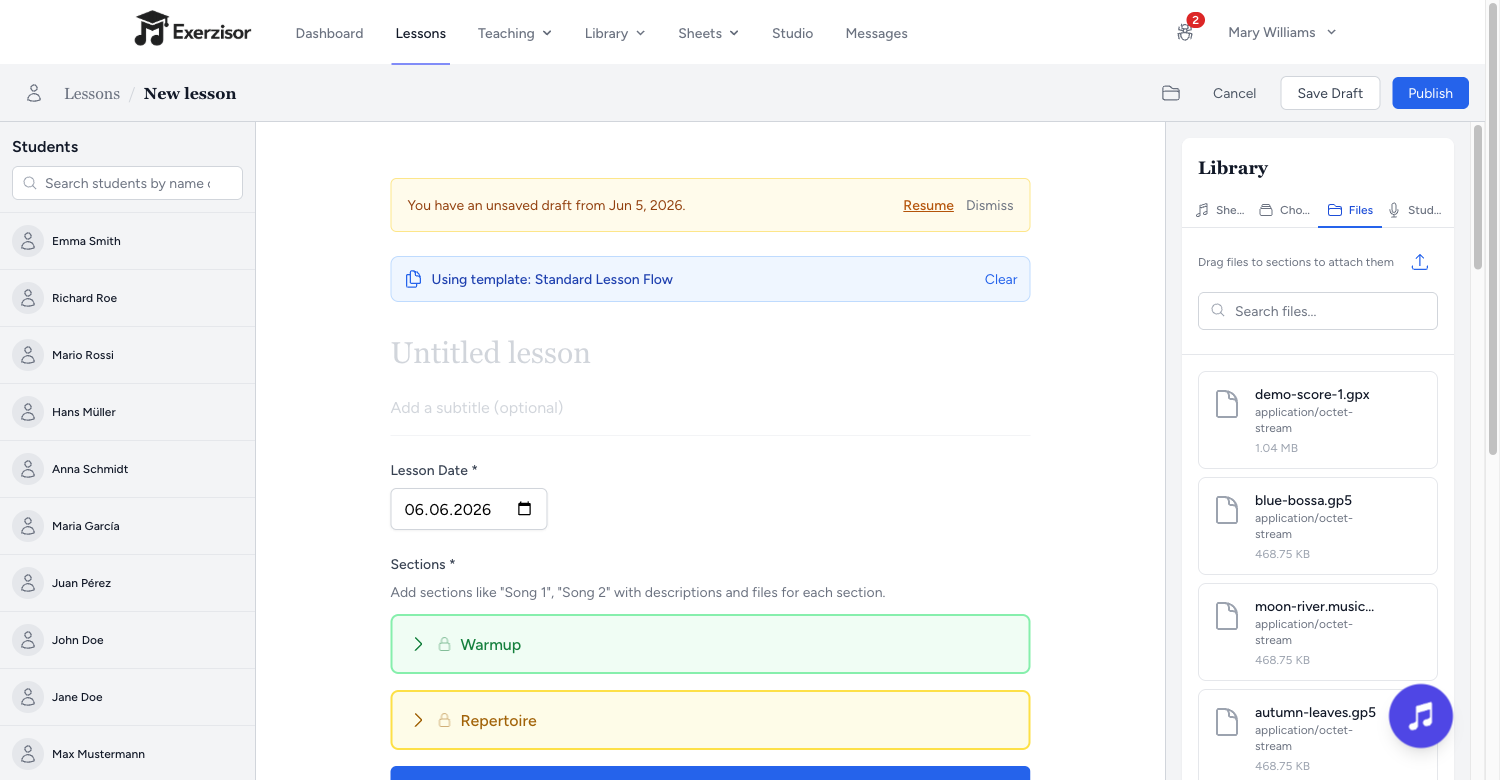Click Maria García's avatar icon
1500x780 pixels.
click(28, 526)
